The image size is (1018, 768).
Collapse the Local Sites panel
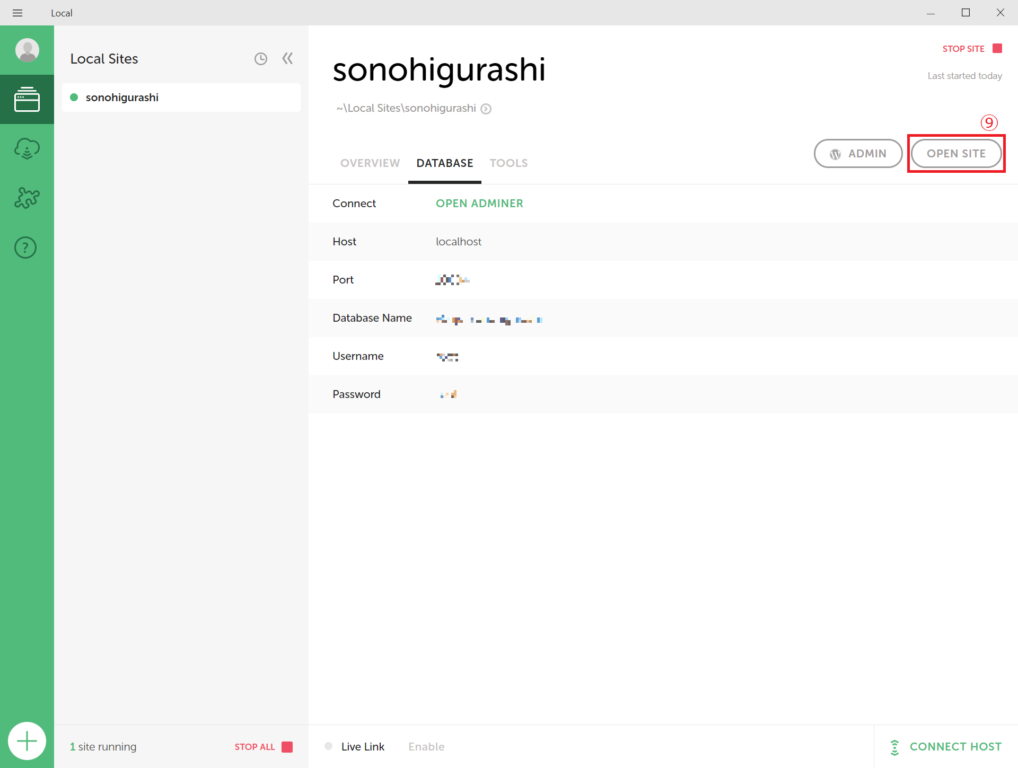click(x=288, y=58)
